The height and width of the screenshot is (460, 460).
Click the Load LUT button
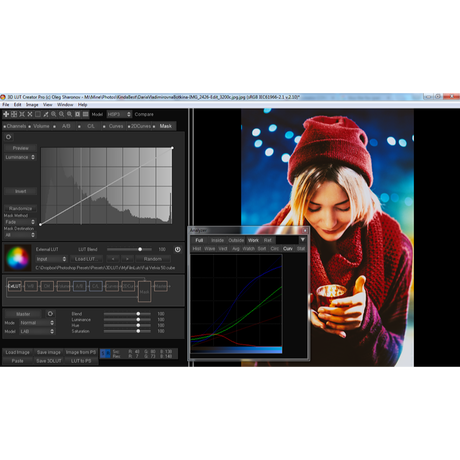85,259
